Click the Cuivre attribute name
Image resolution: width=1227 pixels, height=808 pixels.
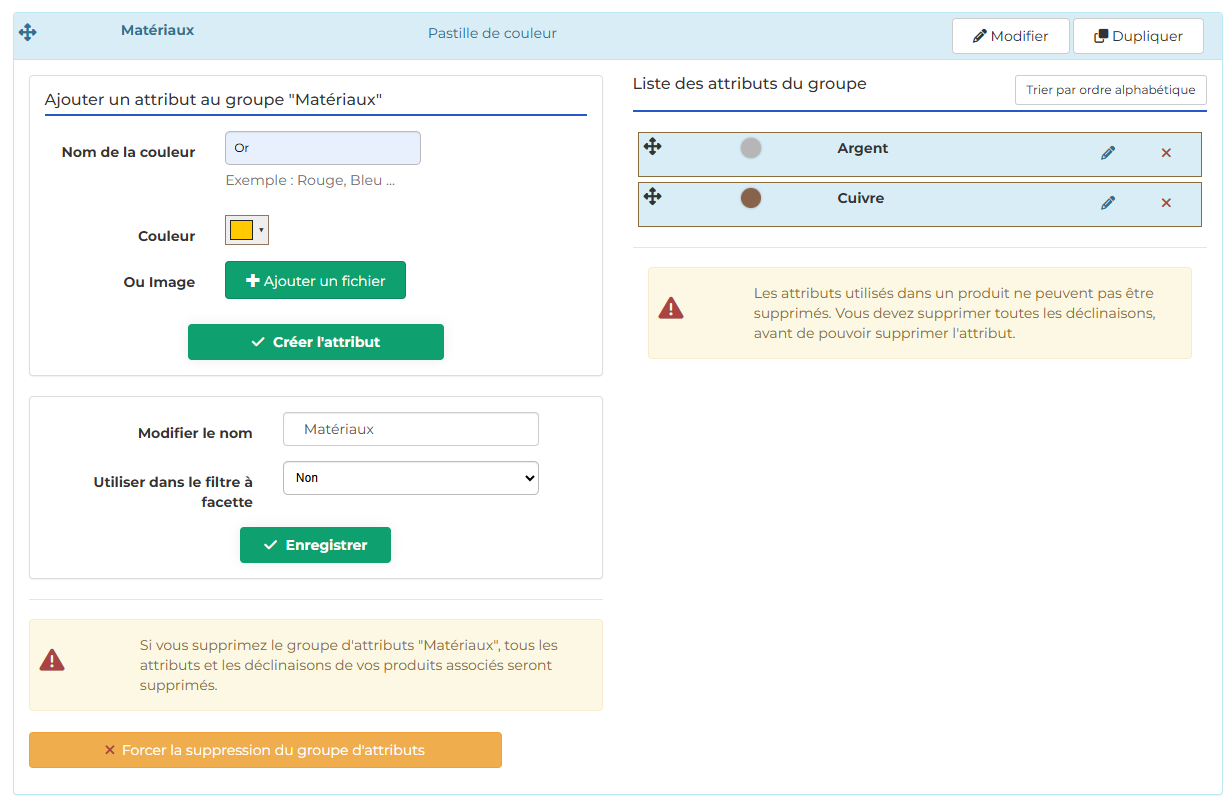coord(861,198)
